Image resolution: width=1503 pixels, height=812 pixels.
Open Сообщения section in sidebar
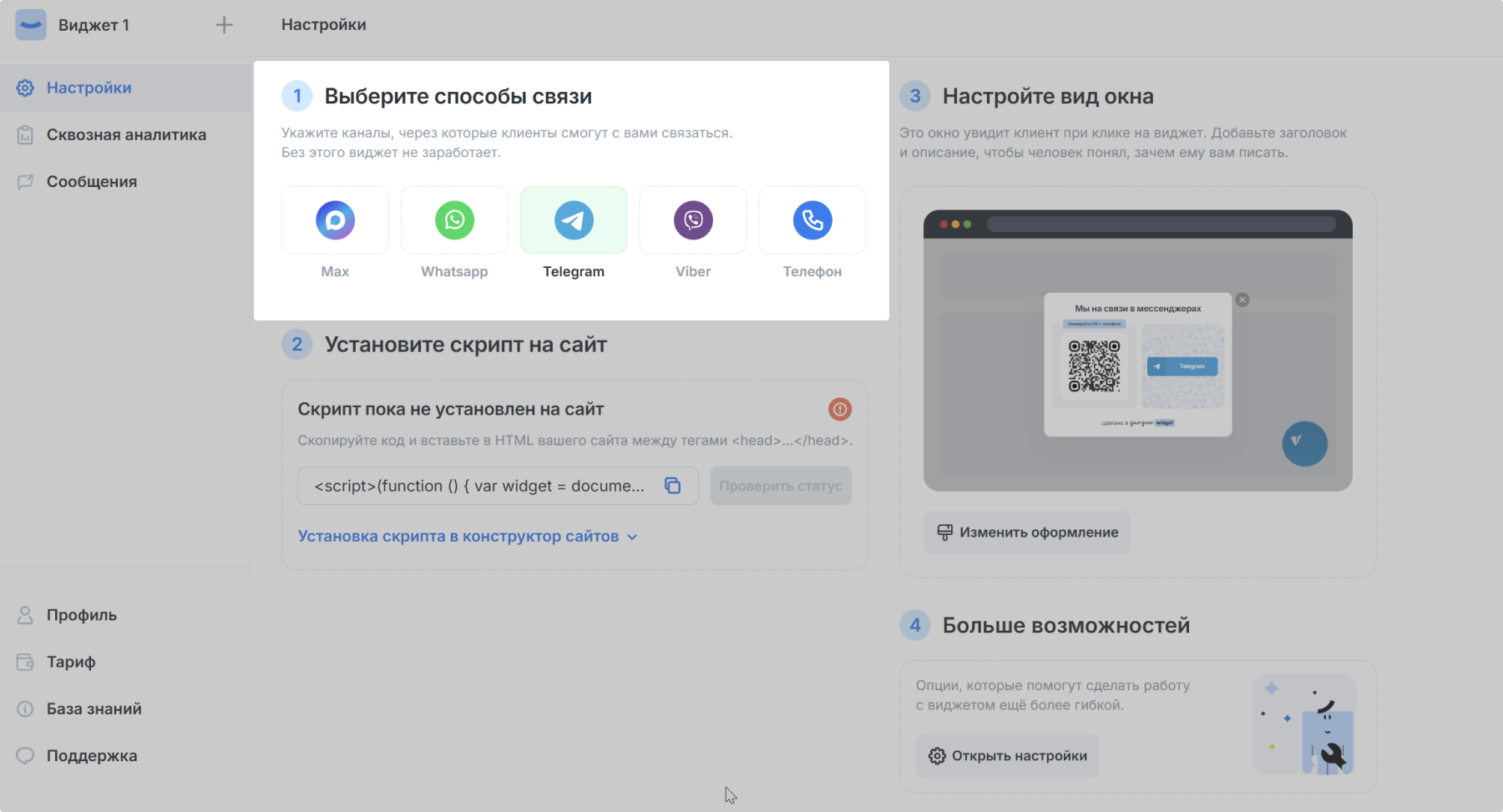(92, 181)
